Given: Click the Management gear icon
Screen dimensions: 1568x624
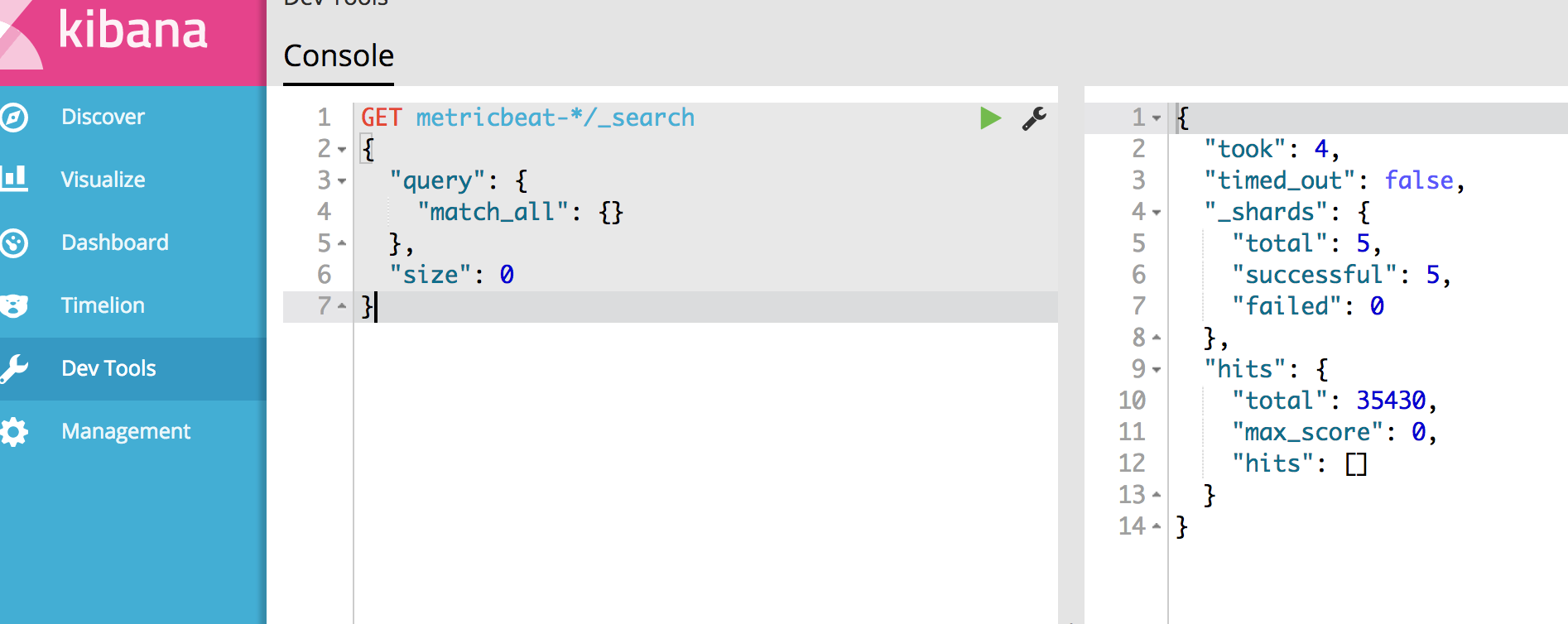Looking at the screenshot, I should (14, 431).
